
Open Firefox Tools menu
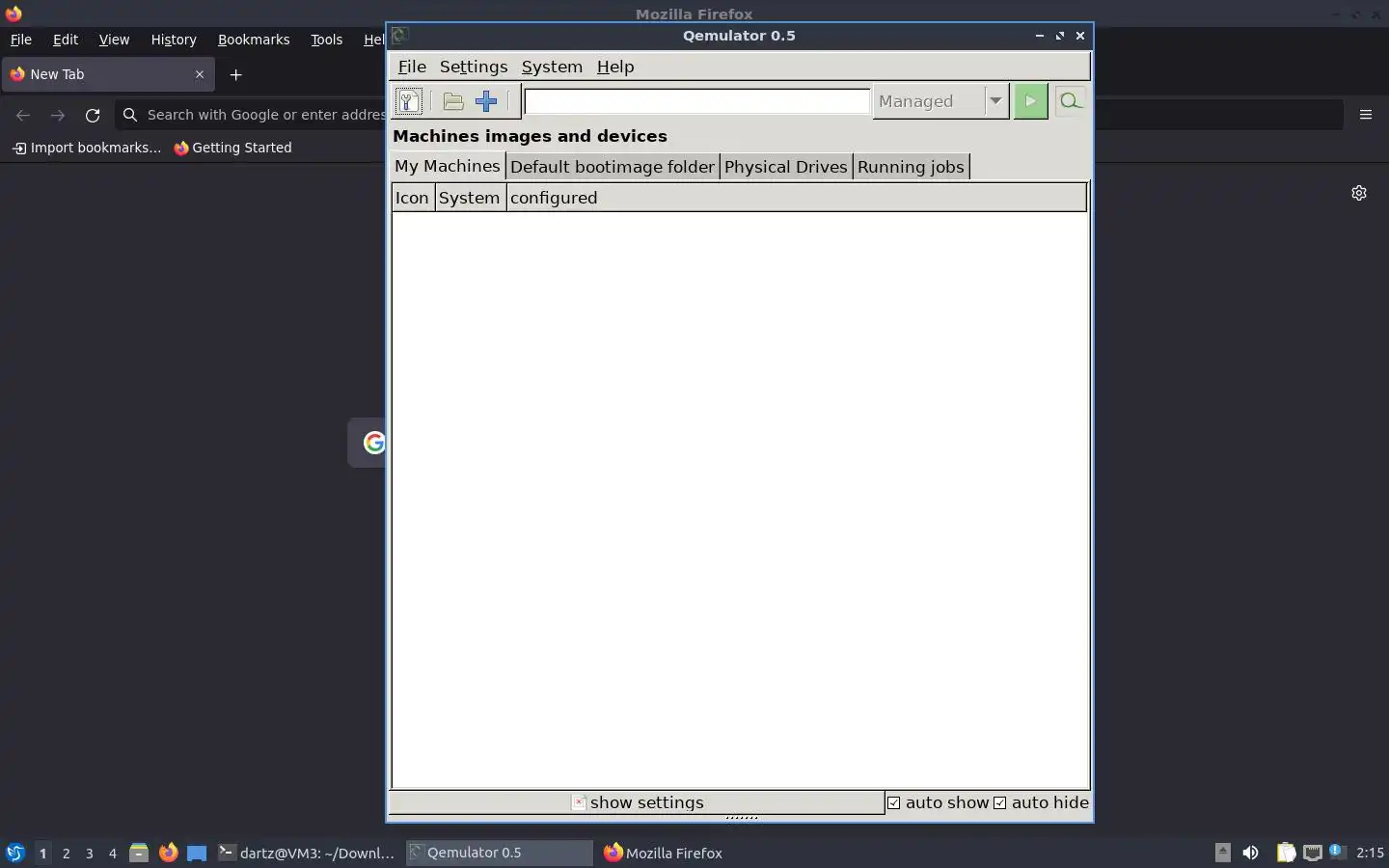coord(327,40)
